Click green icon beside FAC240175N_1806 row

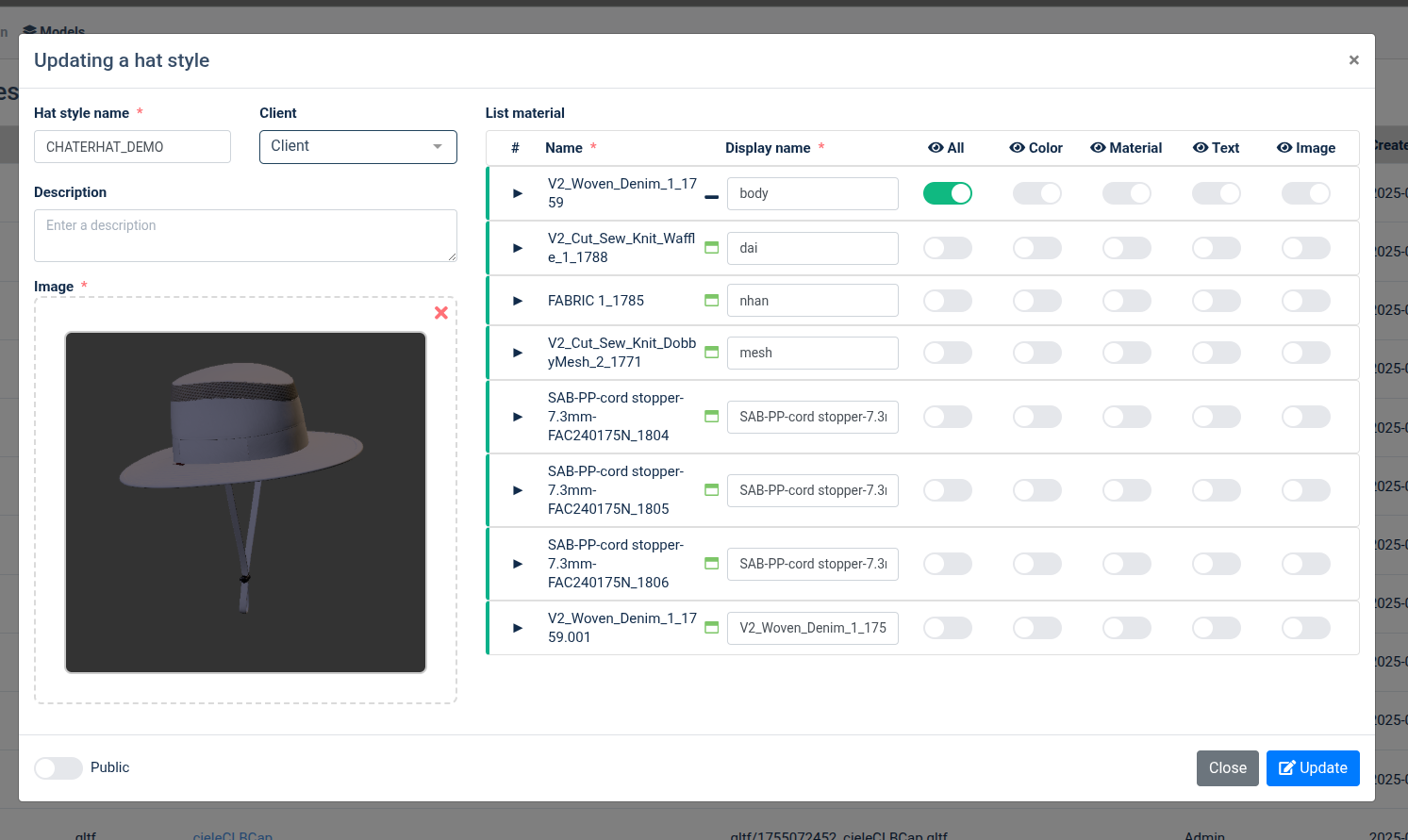712,564
